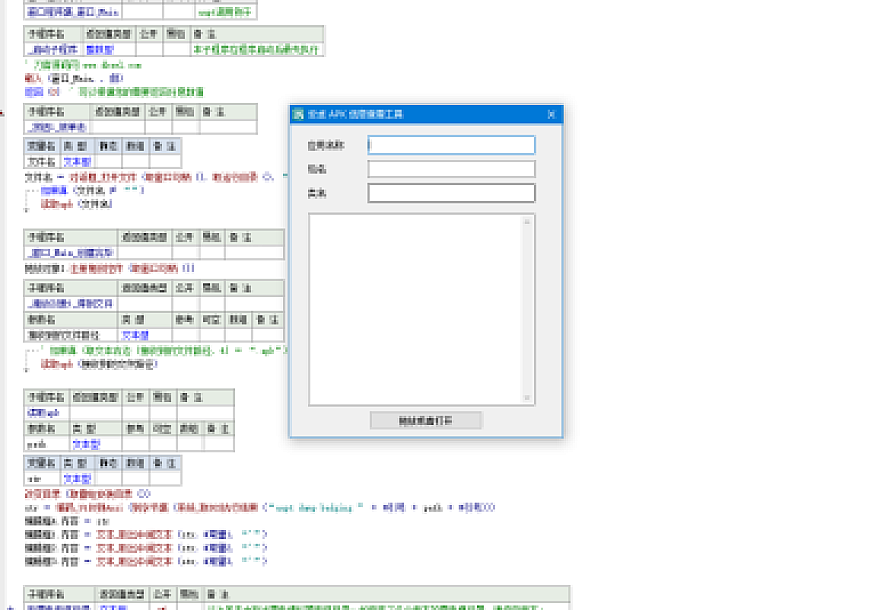This screenshot has width=890, height=610.
Task: Click the second text field in the dialog
Action: (451, 169)
